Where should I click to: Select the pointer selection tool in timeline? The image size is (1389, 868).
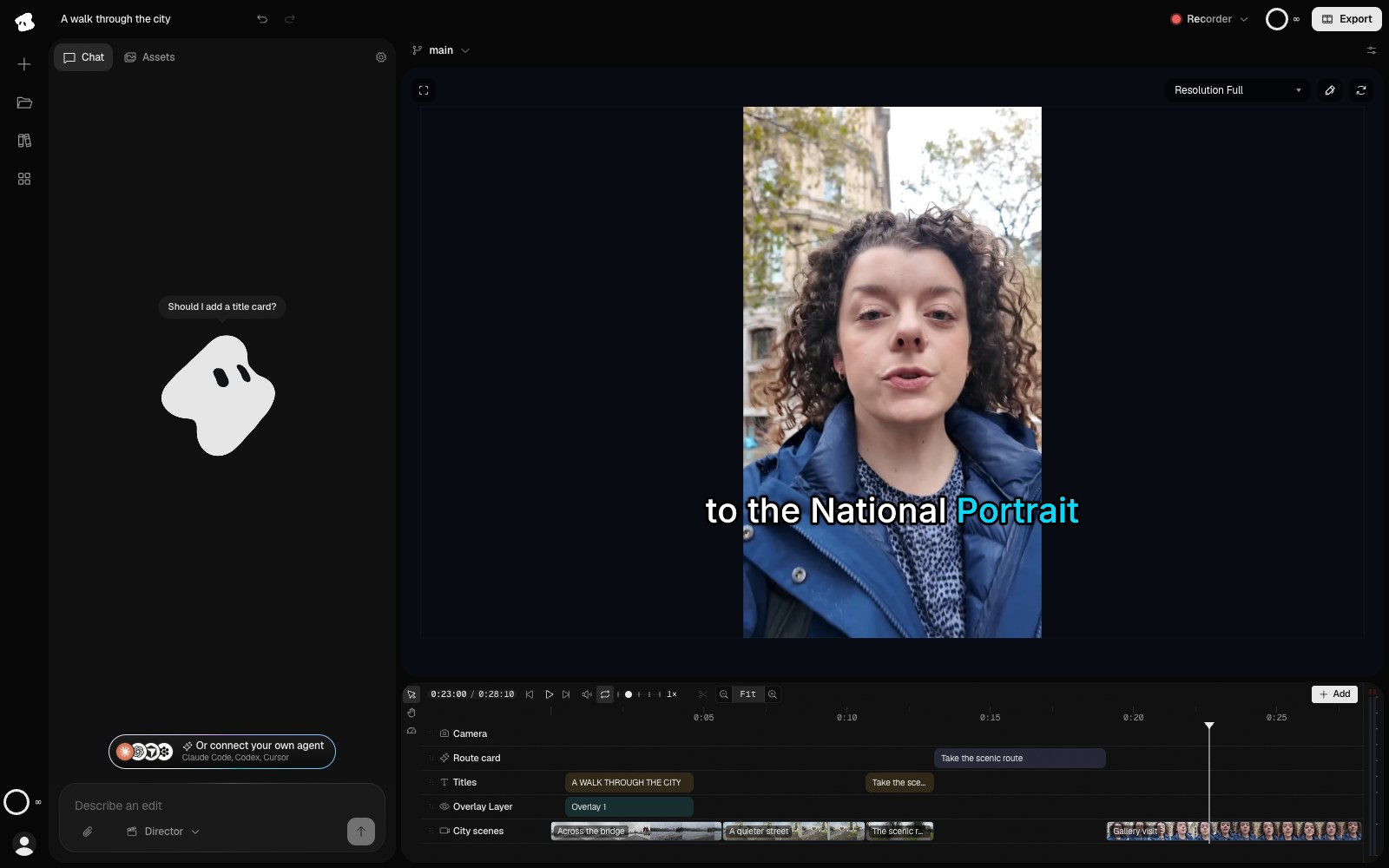coord(411,694)
